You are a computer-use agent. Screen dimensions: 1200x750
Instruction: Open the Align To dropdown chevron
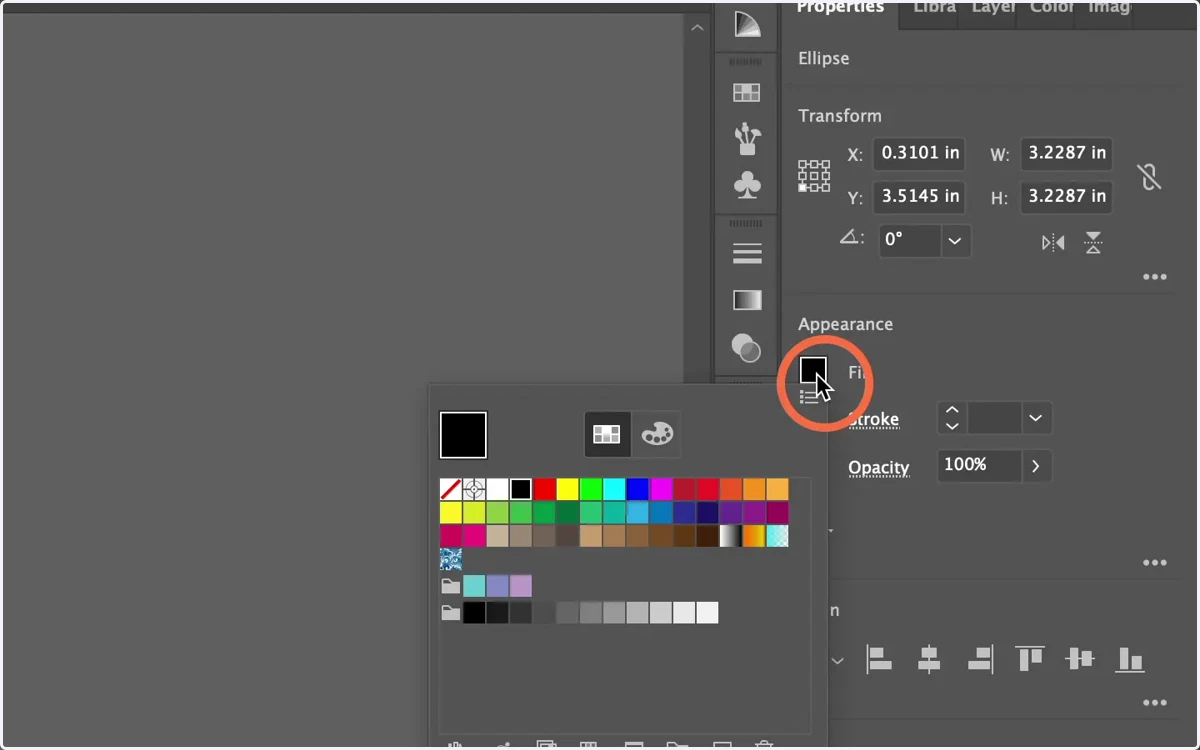(838, 661)
